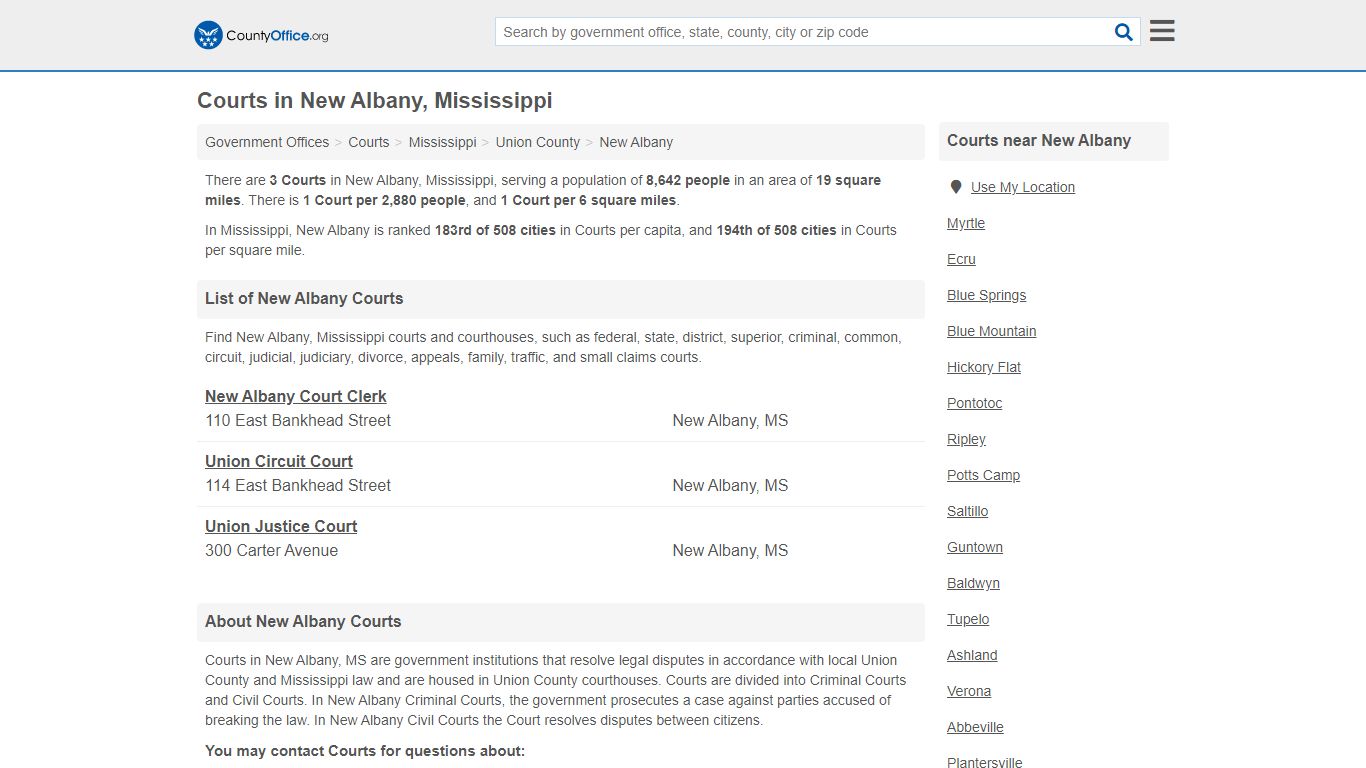The image size is (1366, 768).
Task: View courts near Saltillo
Action: coord(968,511)
